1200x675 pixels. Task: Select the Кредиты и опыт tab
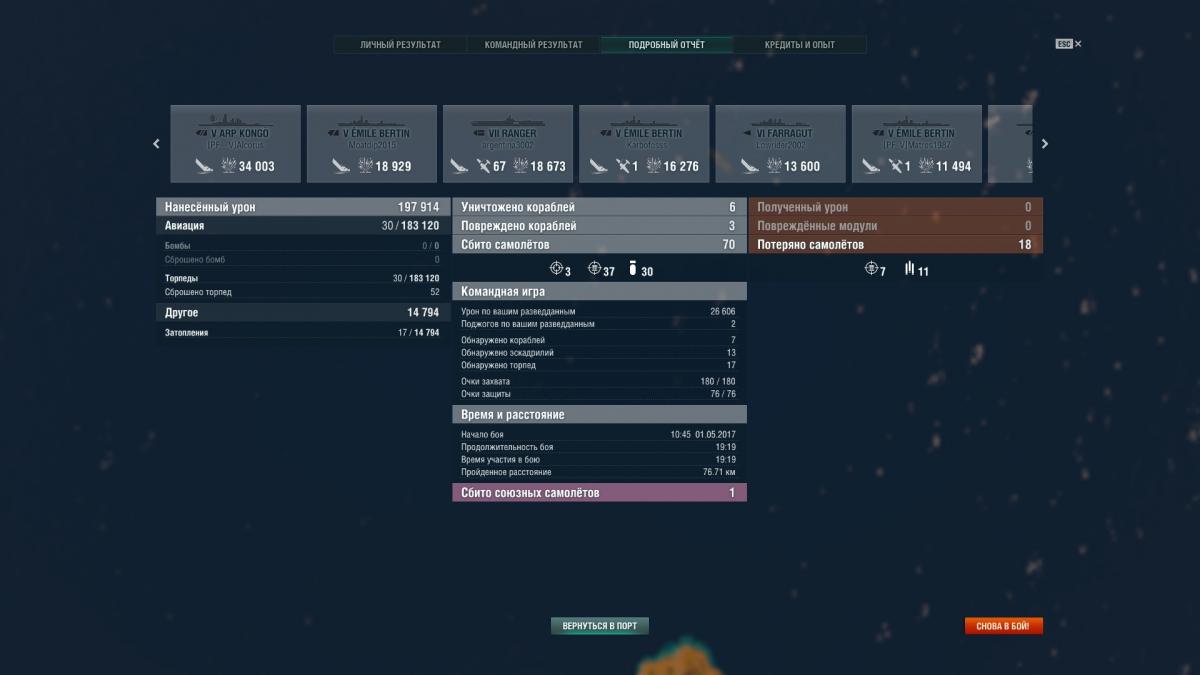coord(799,45)
